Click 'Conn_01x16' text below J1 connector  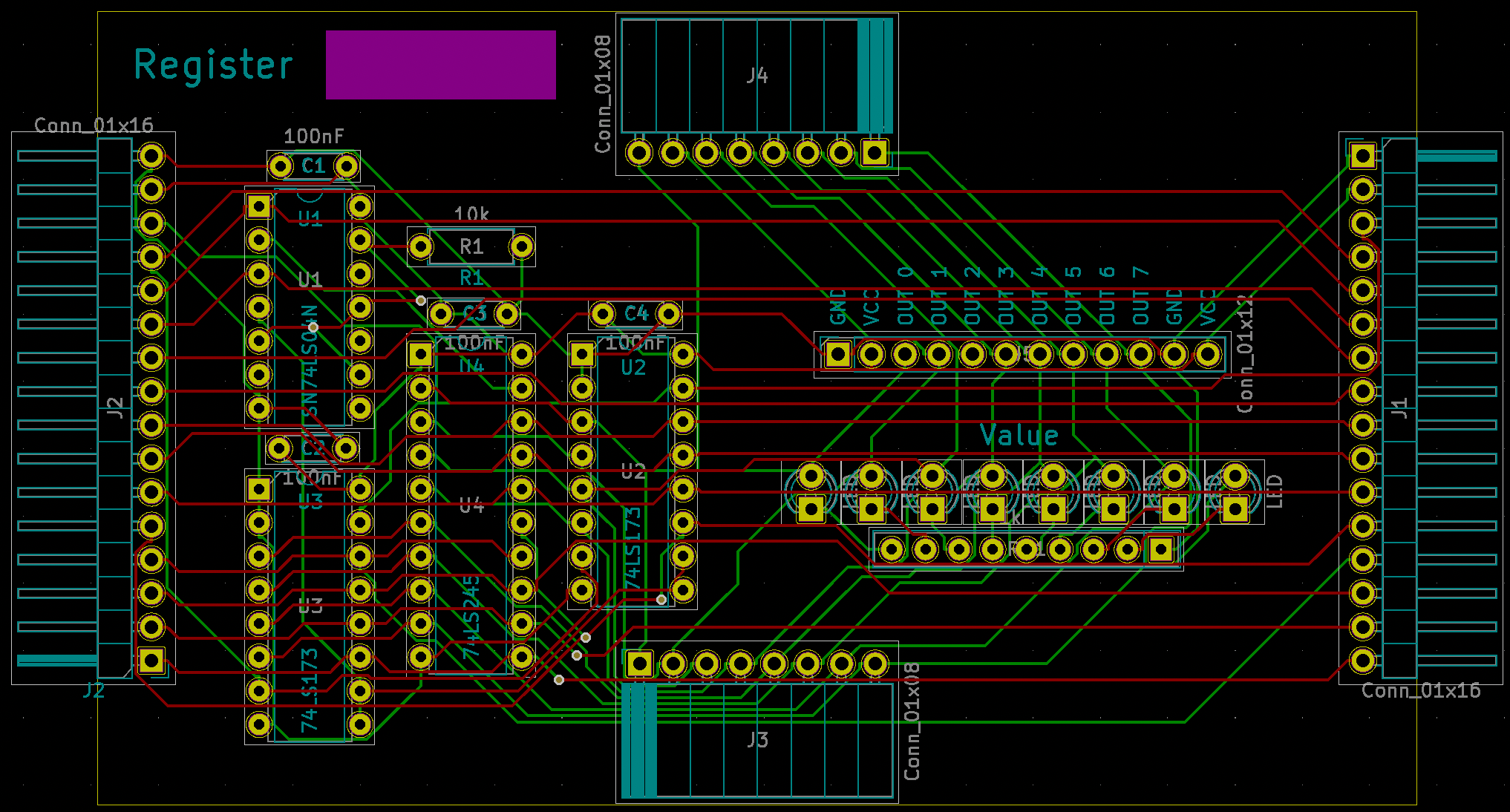(1421, 690)
